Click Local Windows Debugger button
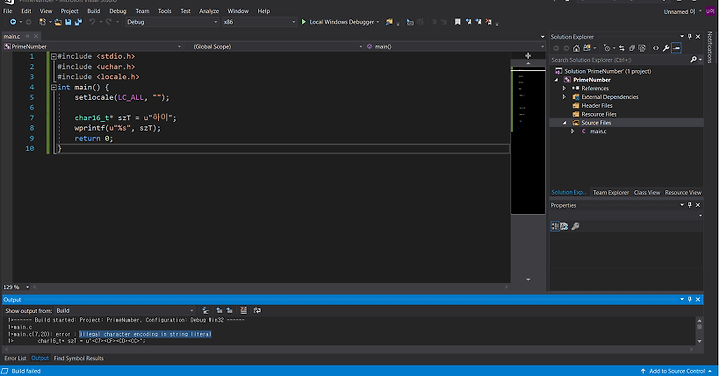The width and height of the screenshot is (720, 376). click(x=341, y=22)
